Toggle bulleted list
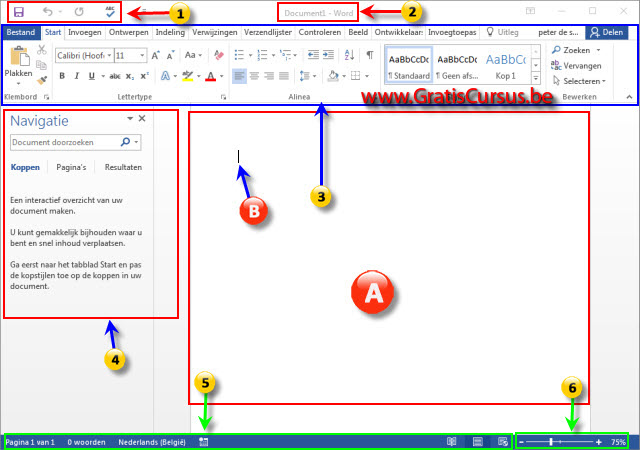Screen dimensions: 640x450 click(x=239, y=55)
